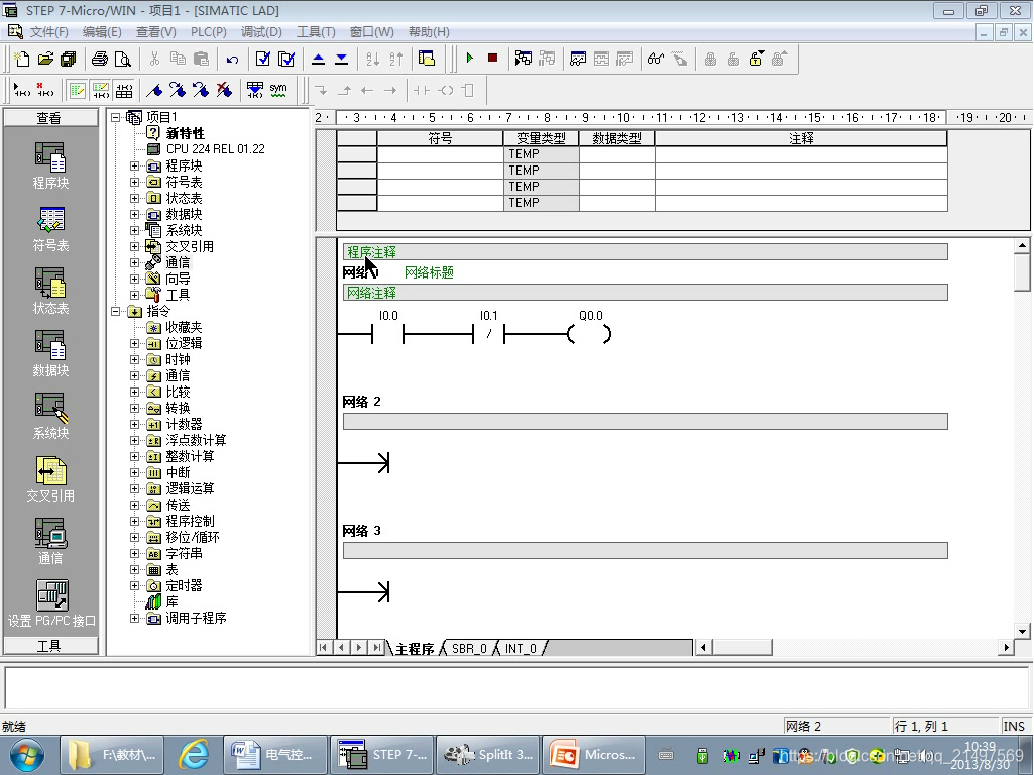Screen dimensions: 1034x775
Task: Select 新特性 in project tree
Action: 185,133
